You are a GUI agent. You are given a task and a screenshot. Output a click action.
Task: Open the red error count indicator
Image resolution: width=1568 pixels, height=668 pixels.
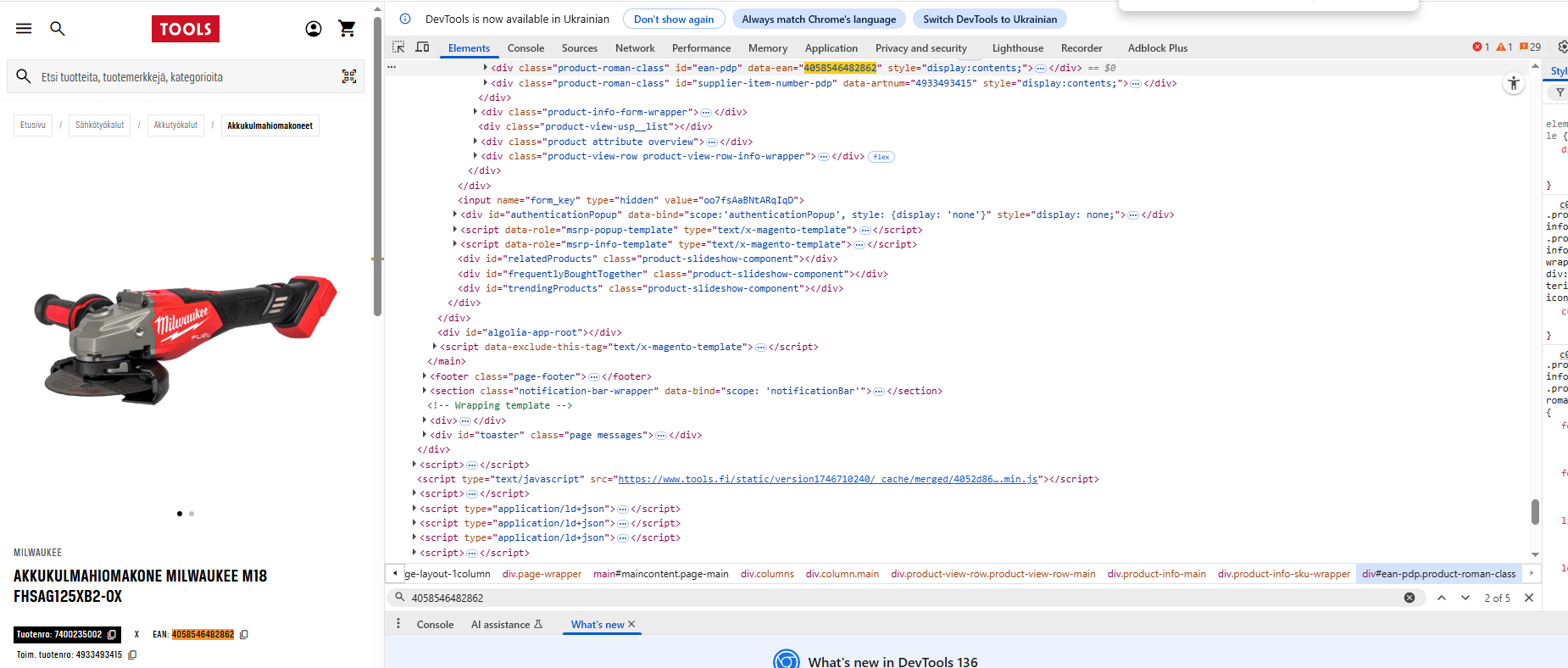pos(1481,47)
